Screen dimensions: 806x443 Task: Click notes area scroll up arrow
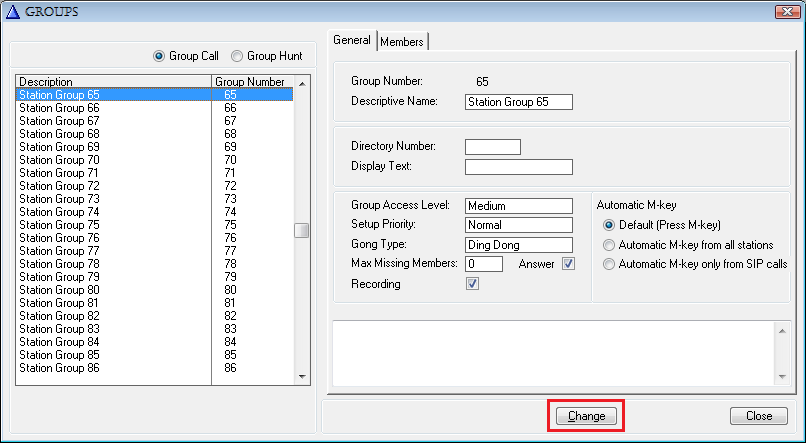[782, 331]
